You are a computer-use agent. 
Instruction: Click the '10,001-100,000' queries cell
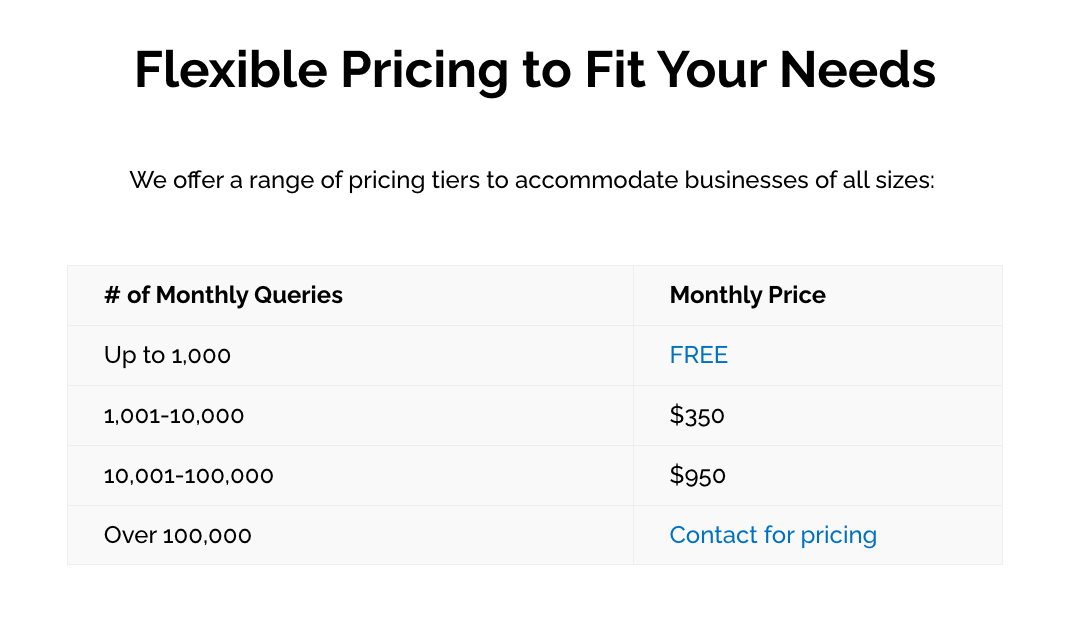point(188,475)
